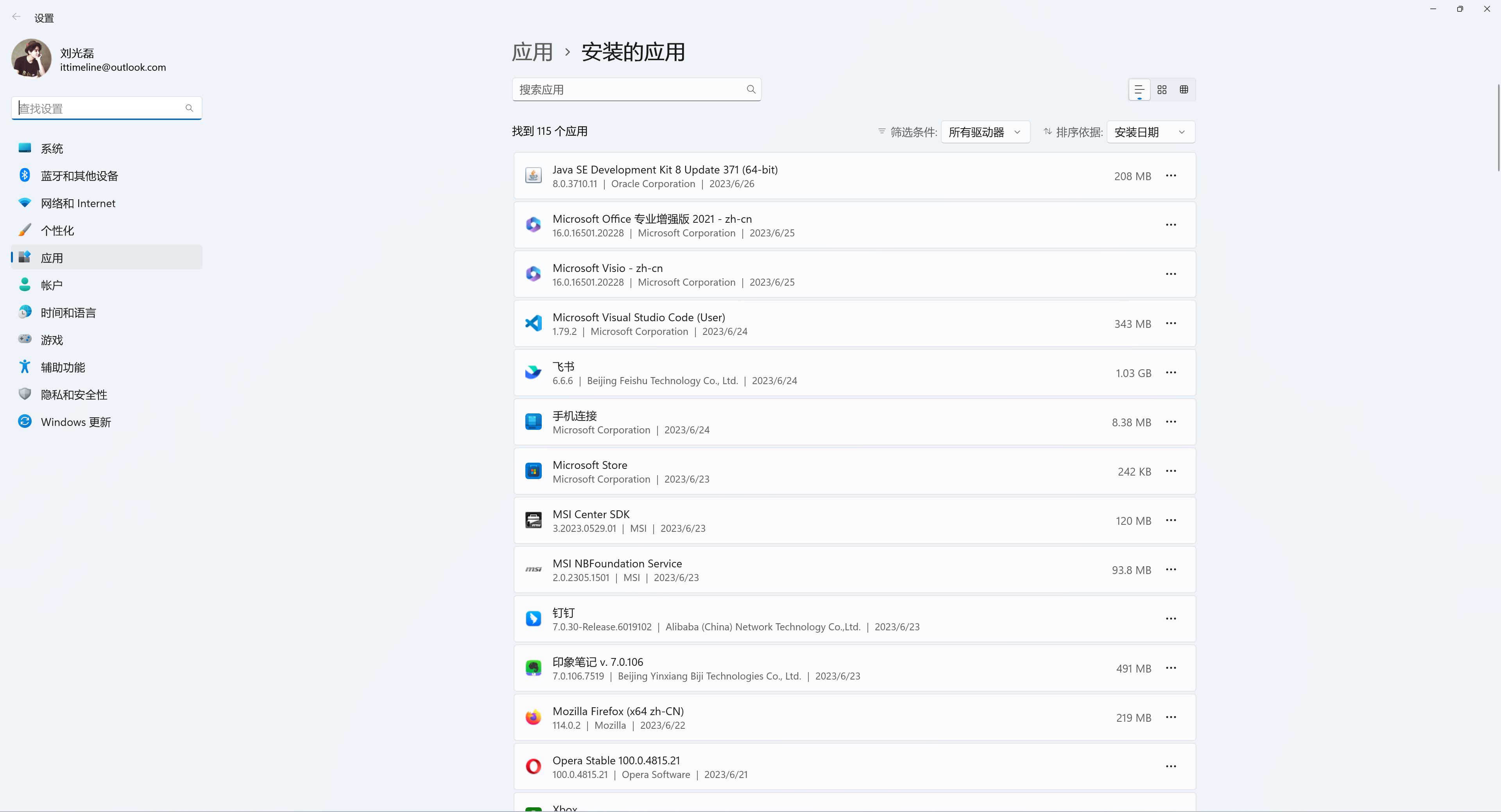Click the 飞书 app icon
The width and height of the screenshot is (1501, 812).
click(533, 372)
